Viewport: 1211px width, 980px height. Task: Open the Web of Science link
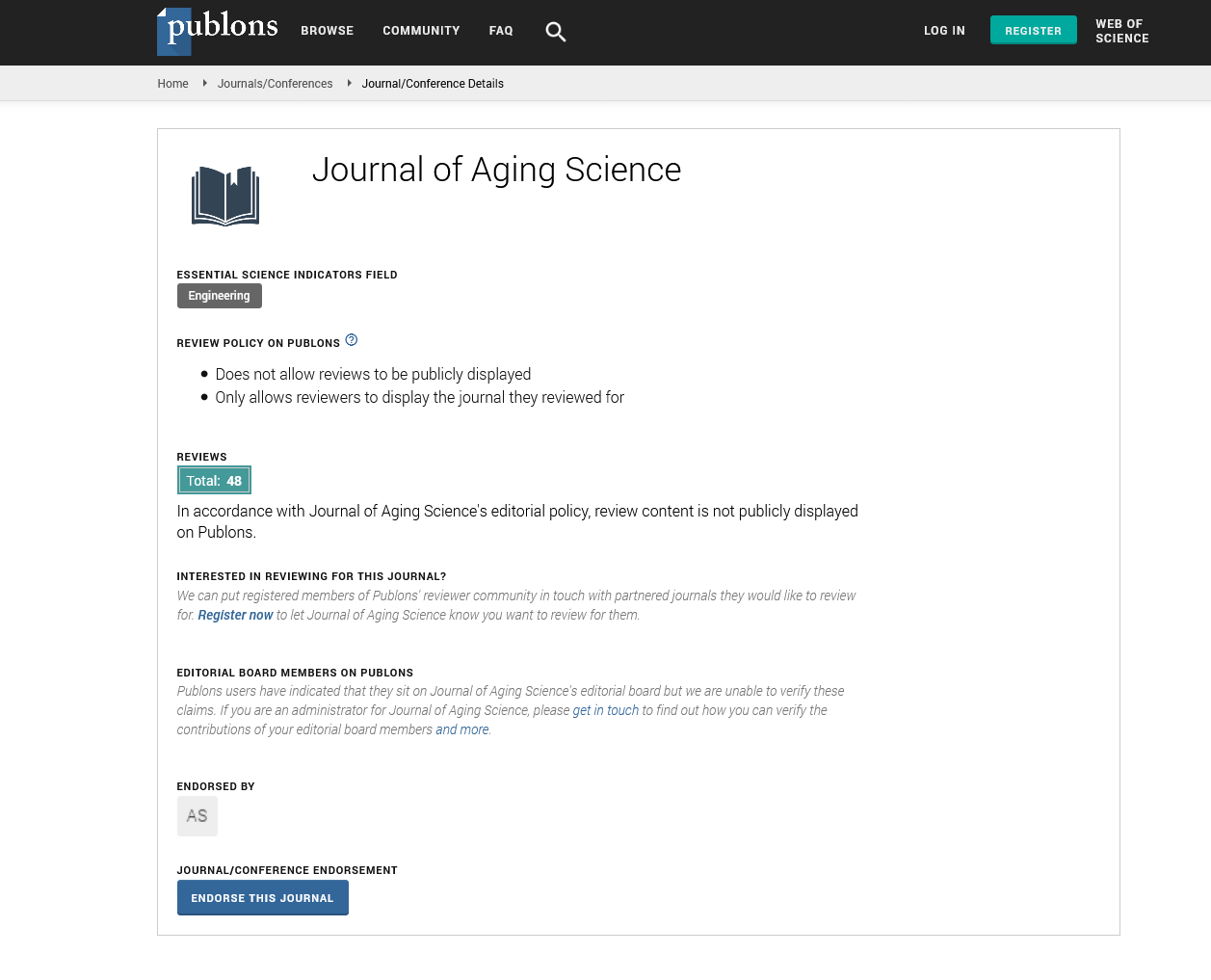(x=1122, y=31)
